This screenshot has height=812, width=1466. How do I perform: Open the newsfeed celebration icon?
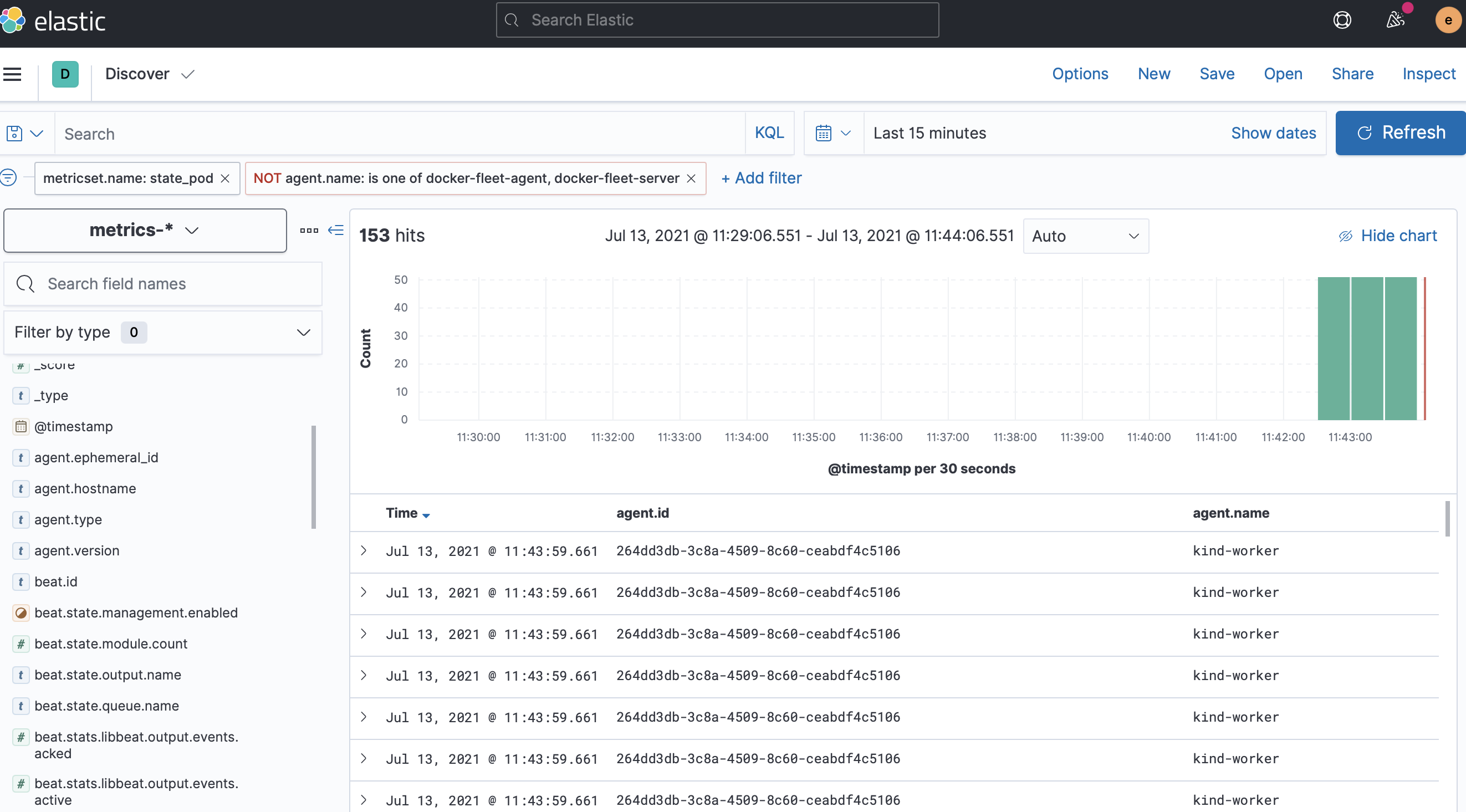click(x=1395, y=21)
